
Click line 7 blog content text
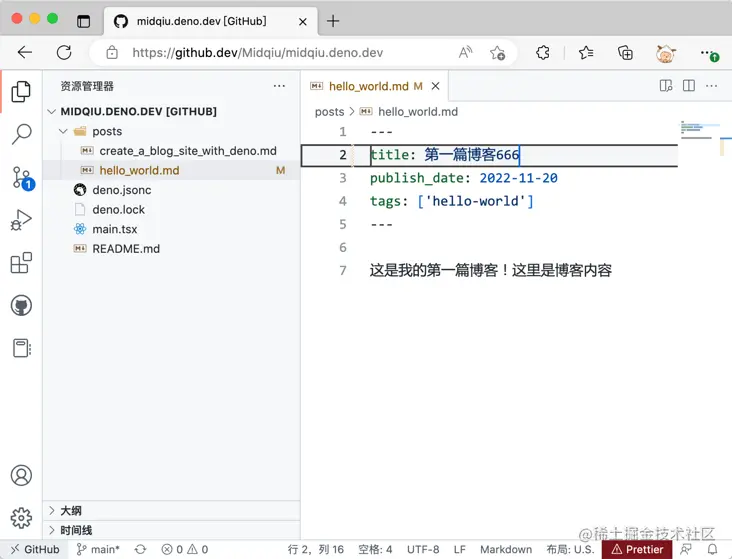(491, 270)
